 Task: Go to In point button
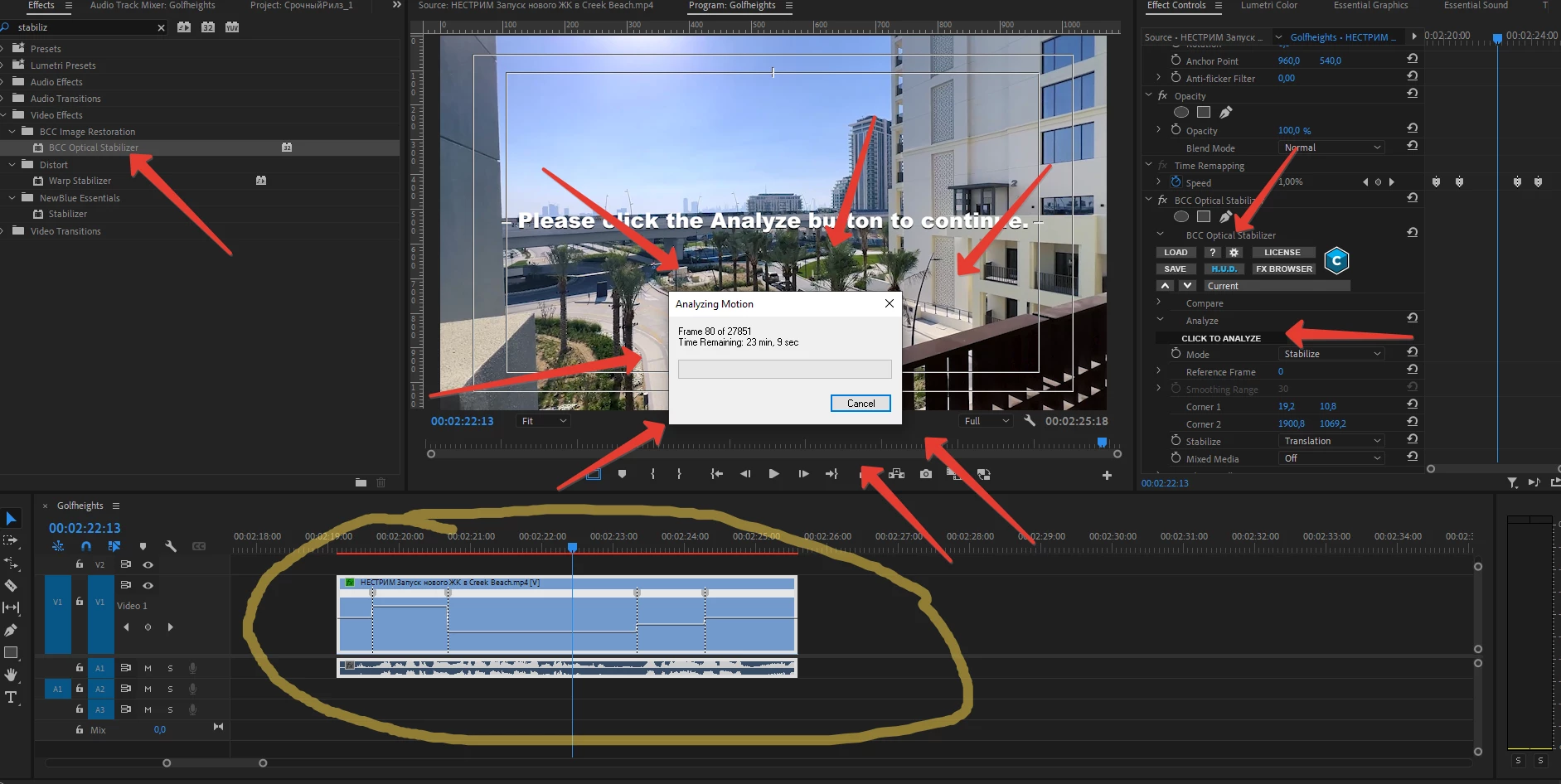(717, 474)
